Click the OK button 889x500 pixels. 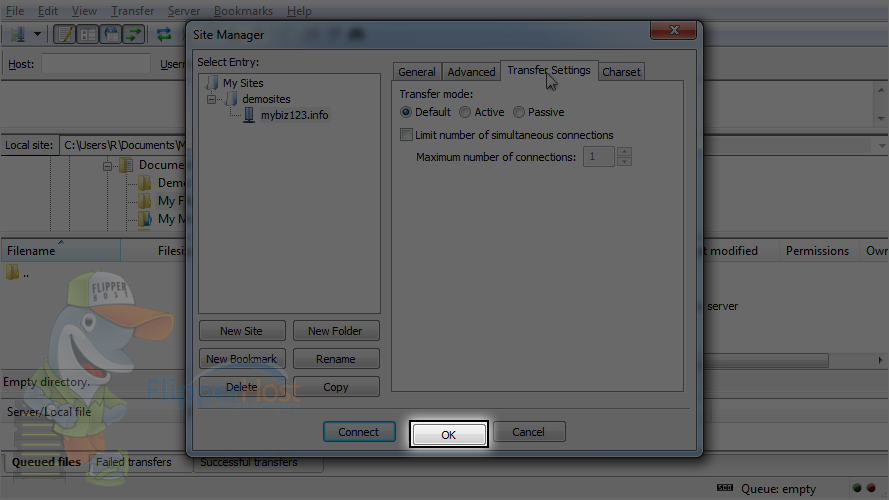point(448,434)
